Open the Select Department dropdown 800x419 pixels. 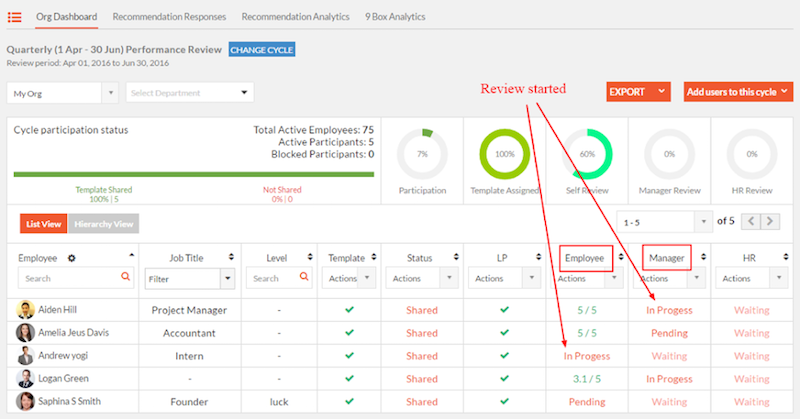pyautogui.click(x=190, y=93)
